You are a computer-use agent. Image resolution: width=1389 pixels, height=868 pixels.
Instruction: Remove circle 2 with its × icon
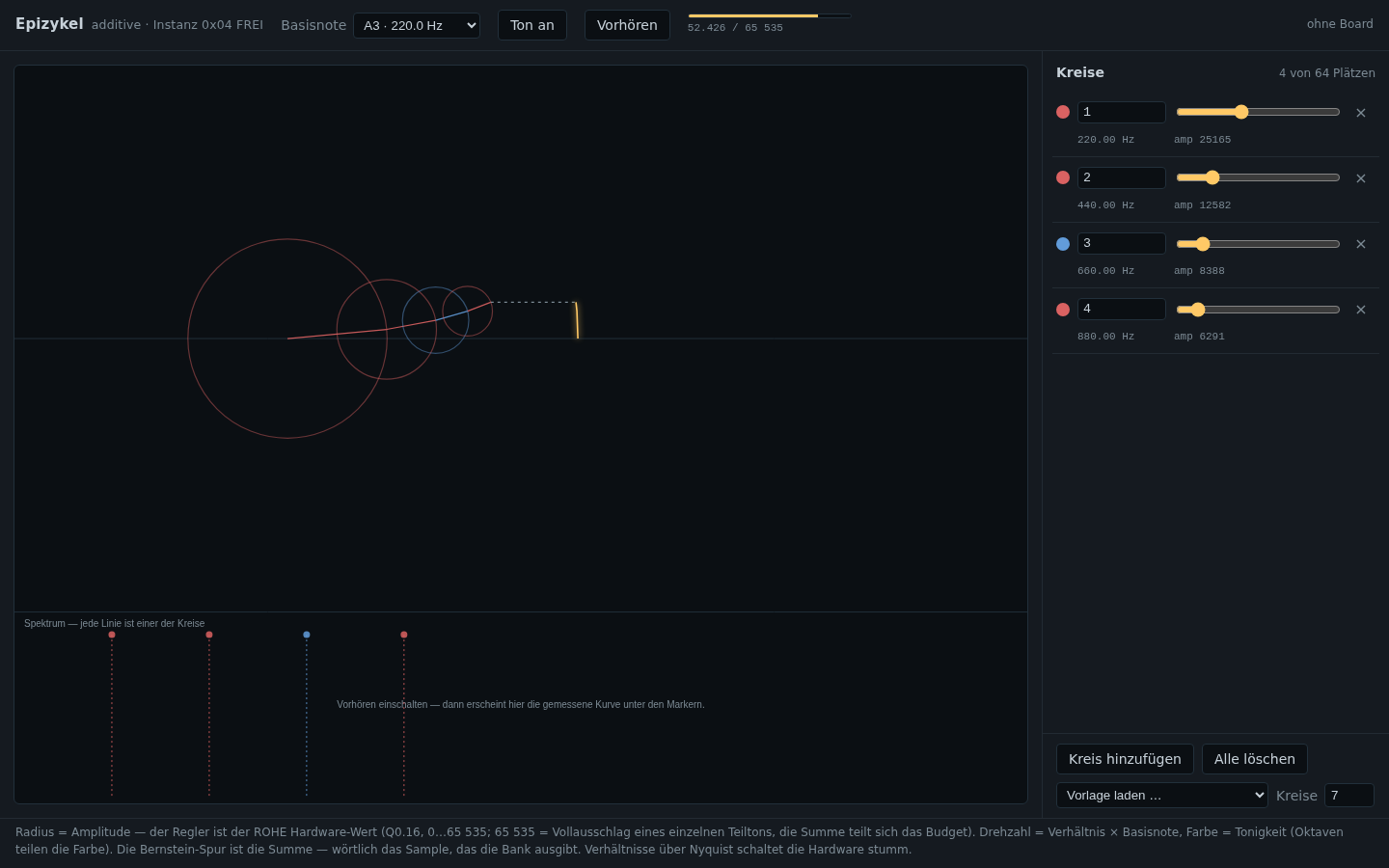(x=1361, y=178)
